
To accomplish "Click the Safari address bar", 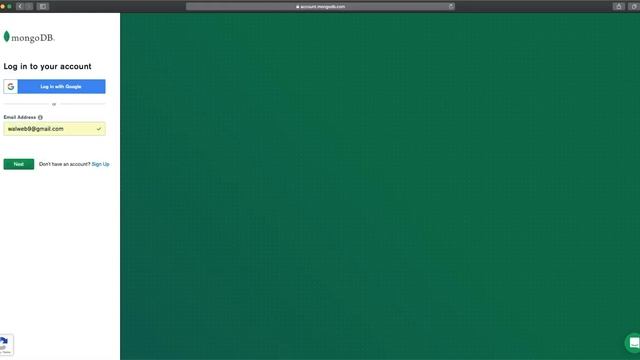I will pos(320,6).
